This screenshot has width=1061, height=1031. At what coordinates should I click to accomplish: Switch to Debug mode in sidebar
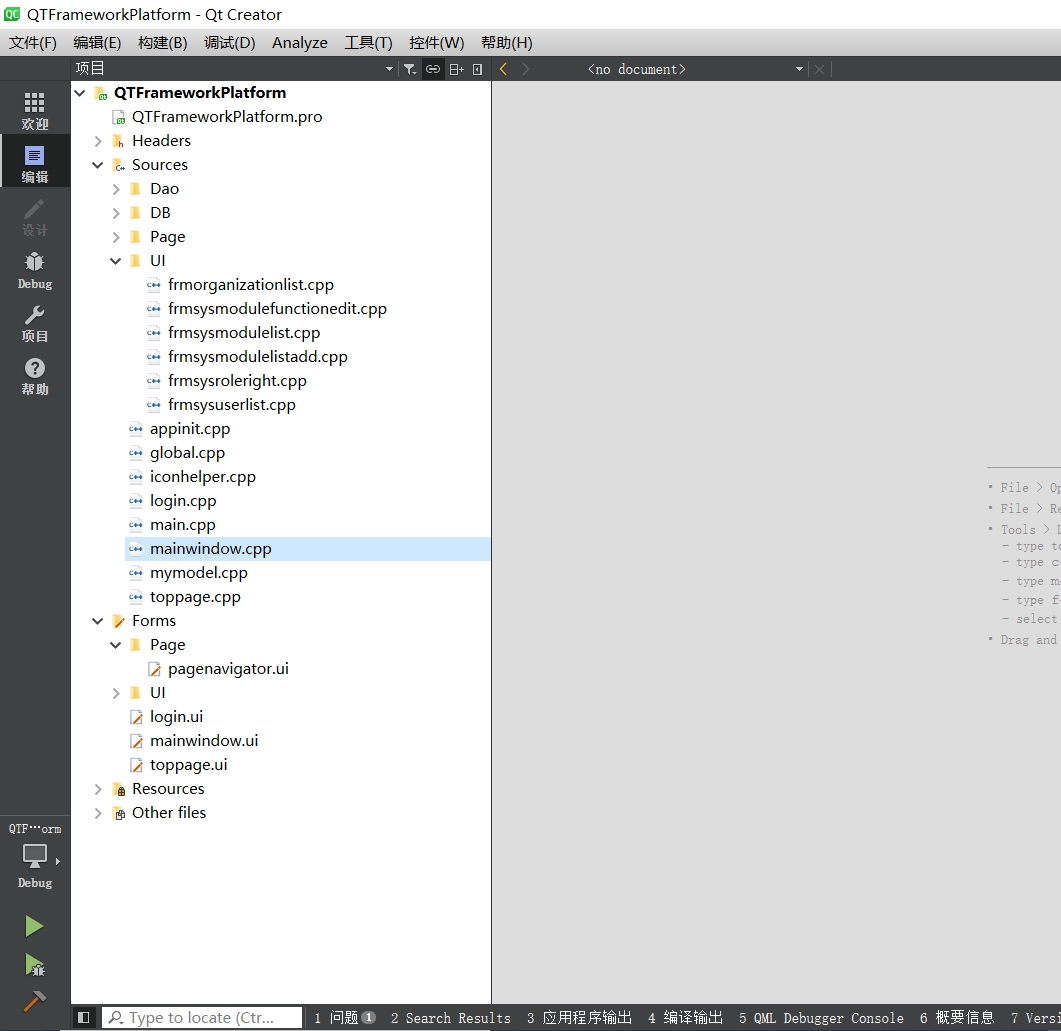tap(35, 270)
